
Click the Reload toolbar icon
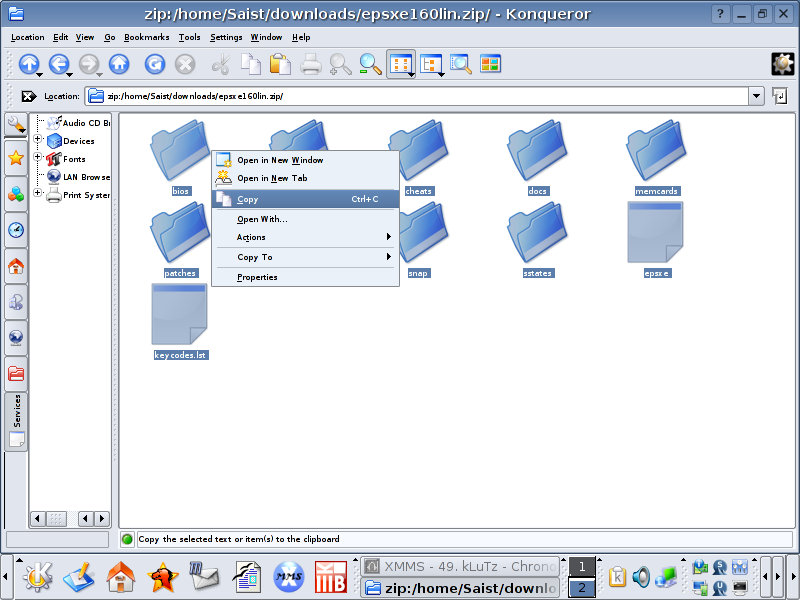point(154,64)
